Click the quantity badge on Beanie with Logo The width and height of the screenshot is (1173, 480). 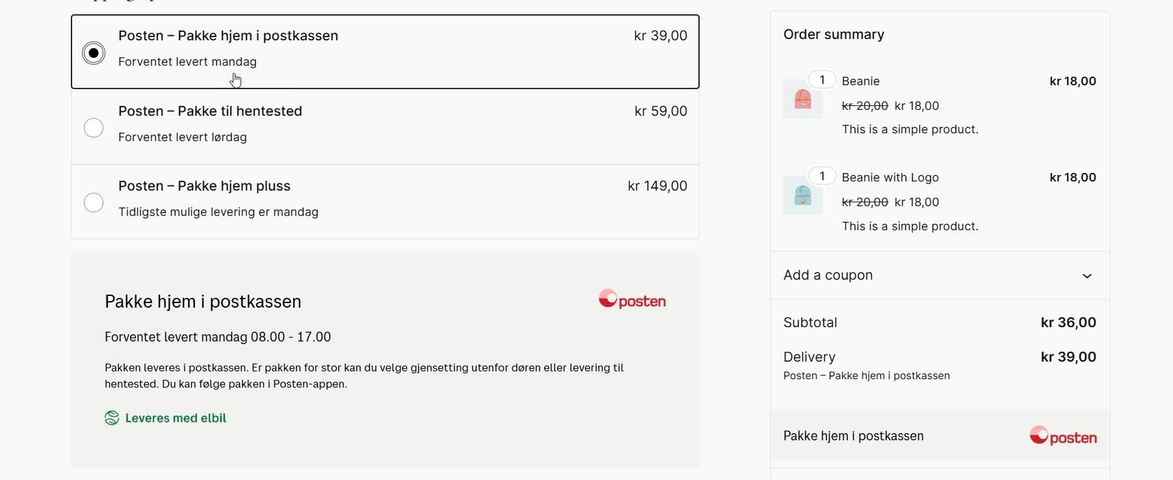click(822, 176)
